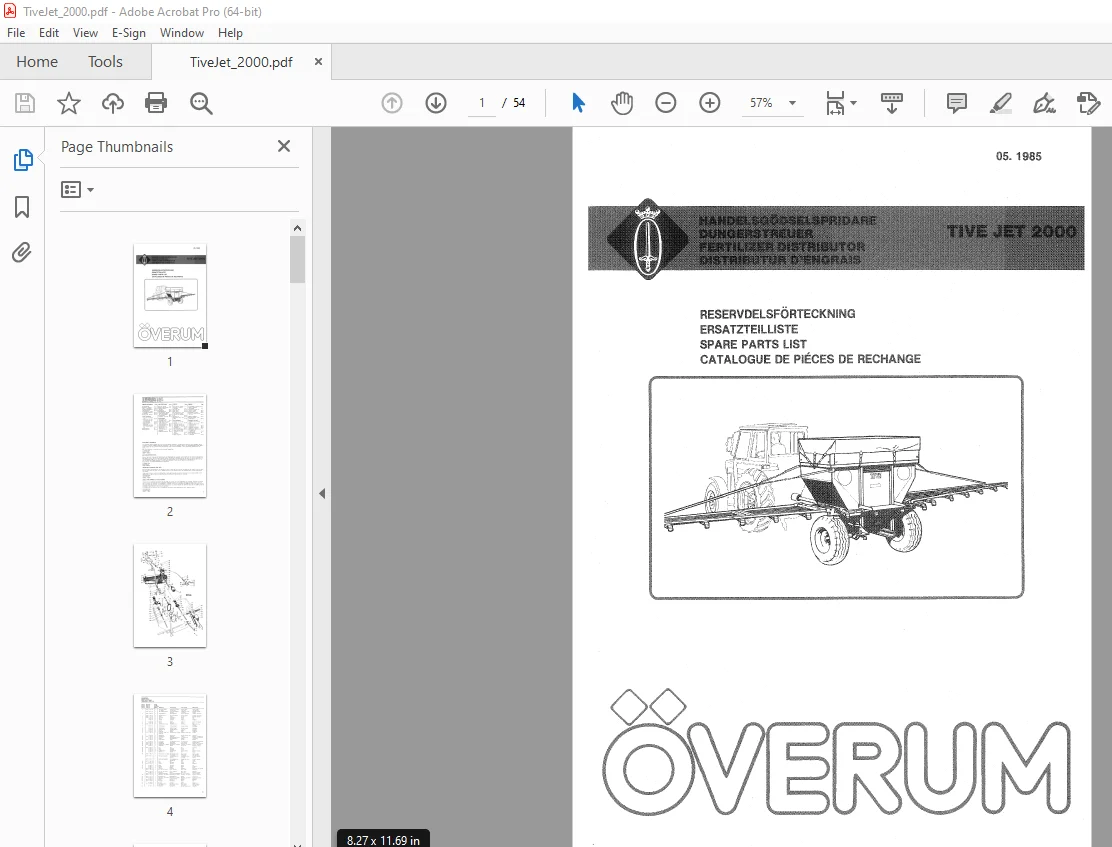Activate the Hand pan tool

[622, 103]
